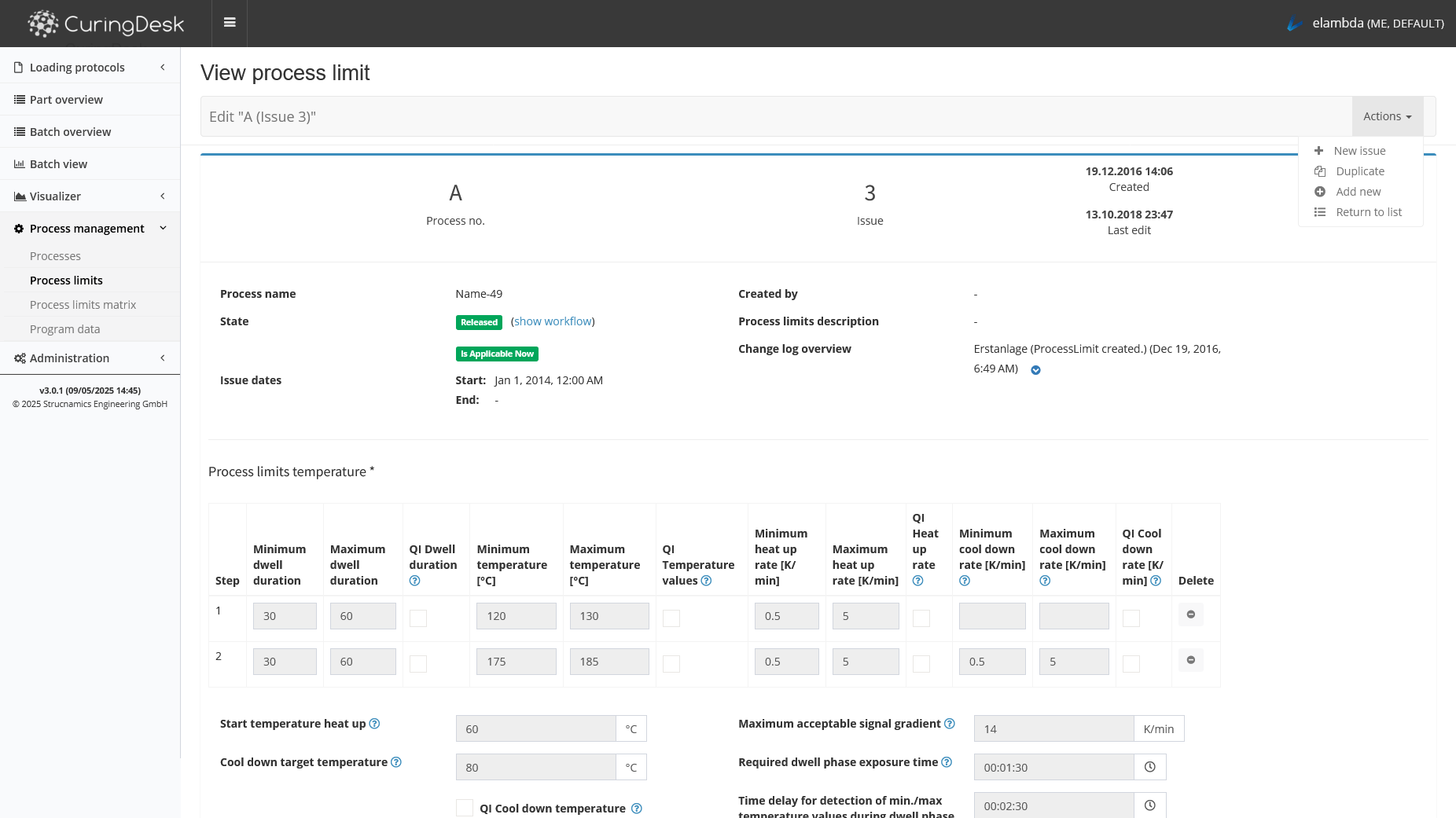1456x818 pixels.
Task: Click help icon beside Cool down target temperature
Action: 396,762
